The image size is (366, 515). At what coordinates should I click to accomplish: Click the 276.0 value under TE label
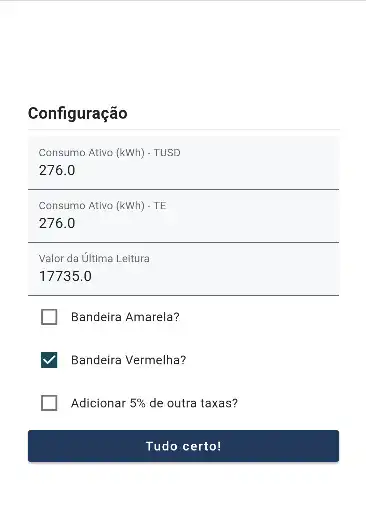(x=57, y=223)
